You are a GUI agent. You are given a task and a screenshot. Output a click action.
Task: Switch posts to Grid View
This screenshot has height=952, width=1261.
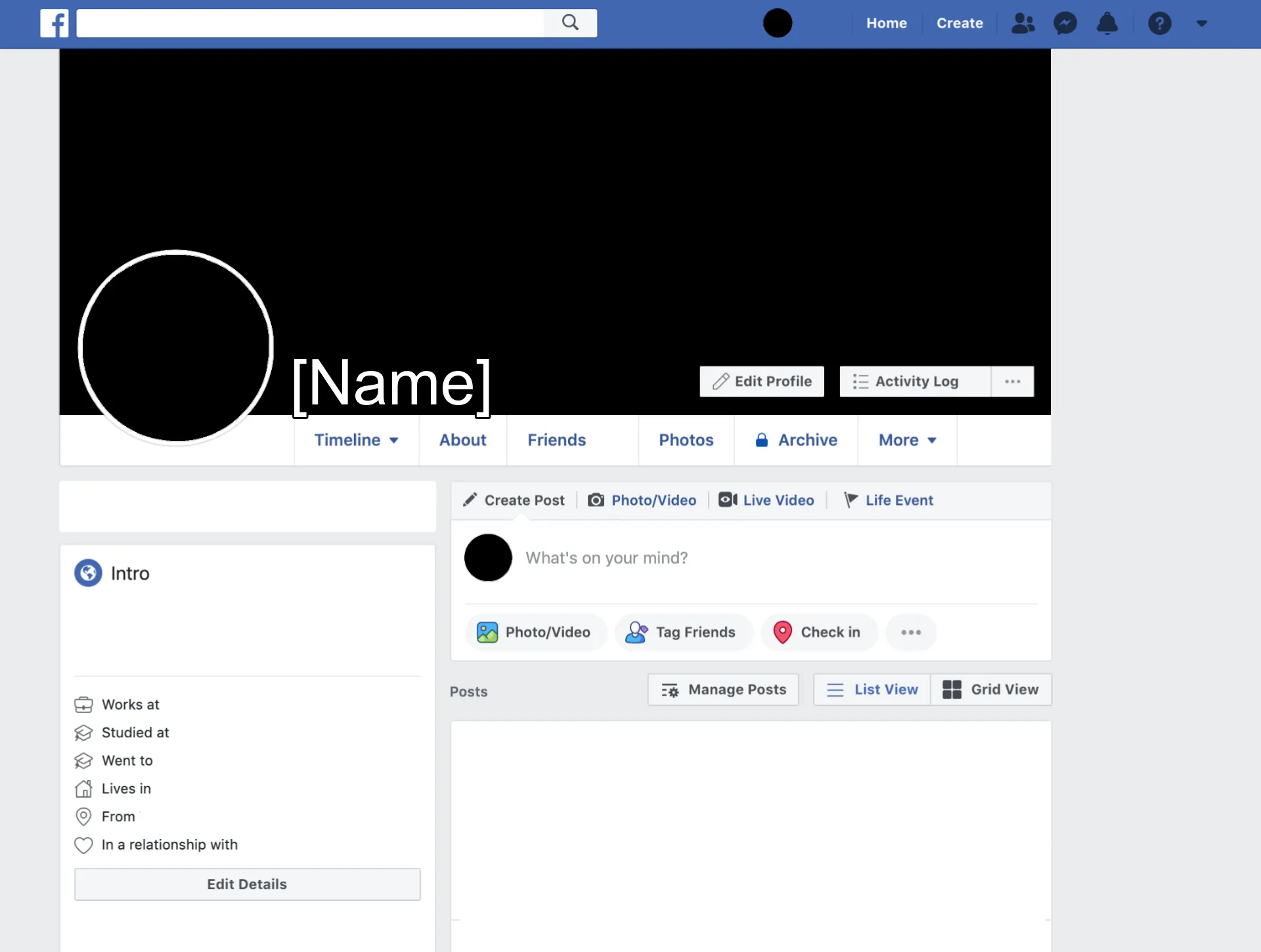991,689
